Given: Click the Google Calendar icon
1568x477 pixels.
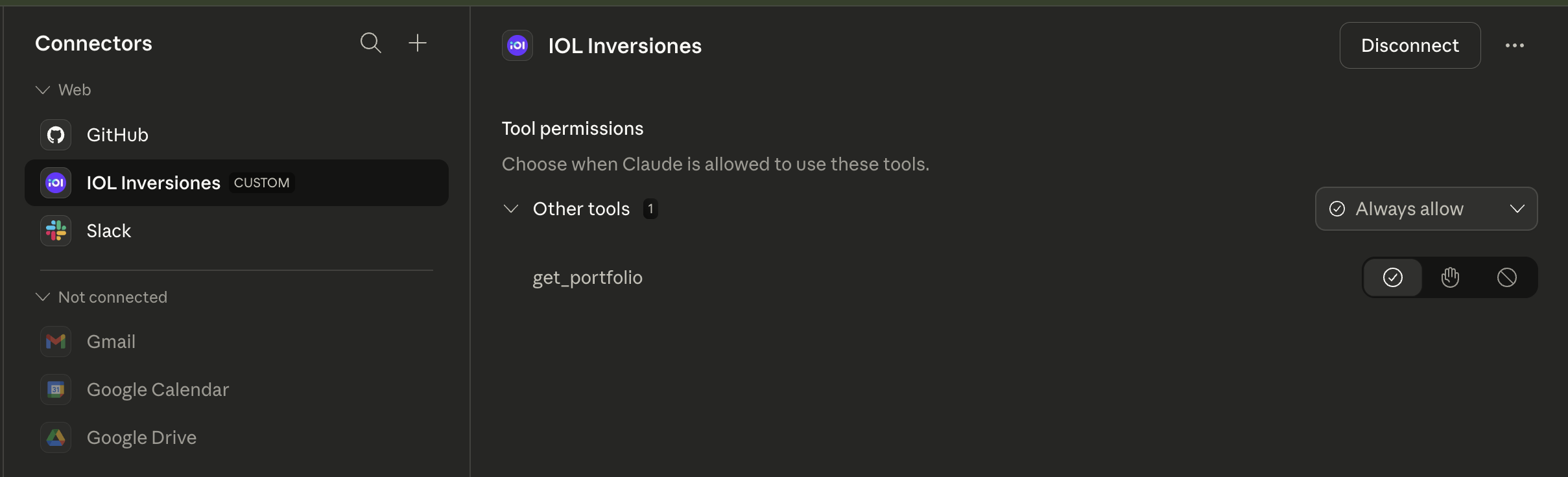Looking at the screenshot, I should (x=56, y=390).
